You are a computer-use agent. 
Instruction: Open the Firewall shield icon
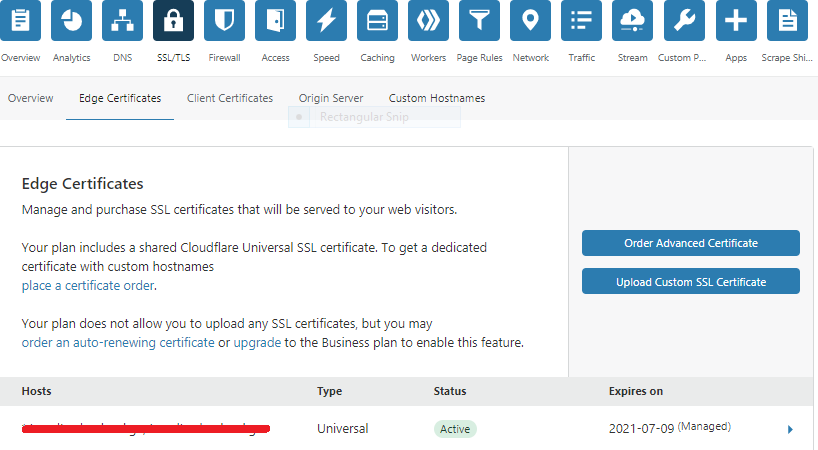pyautogui.click(x=224, y=20)
